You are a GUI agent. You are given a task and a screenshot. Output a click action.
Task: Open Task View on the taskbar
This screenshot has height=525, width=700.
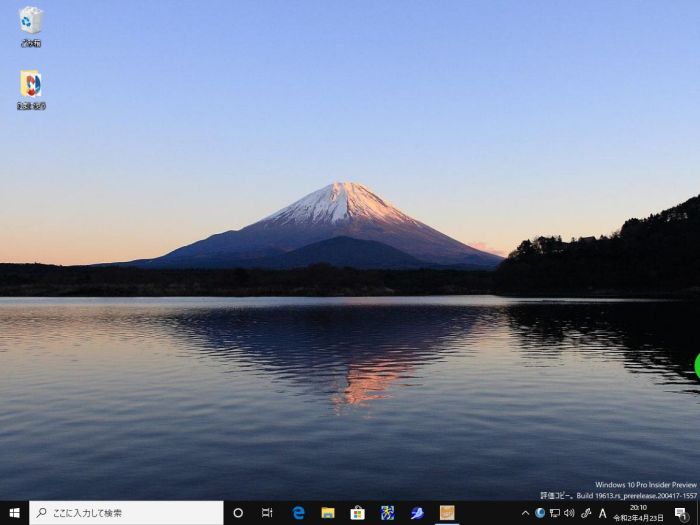pyautogui.click(x=267, y=513)
